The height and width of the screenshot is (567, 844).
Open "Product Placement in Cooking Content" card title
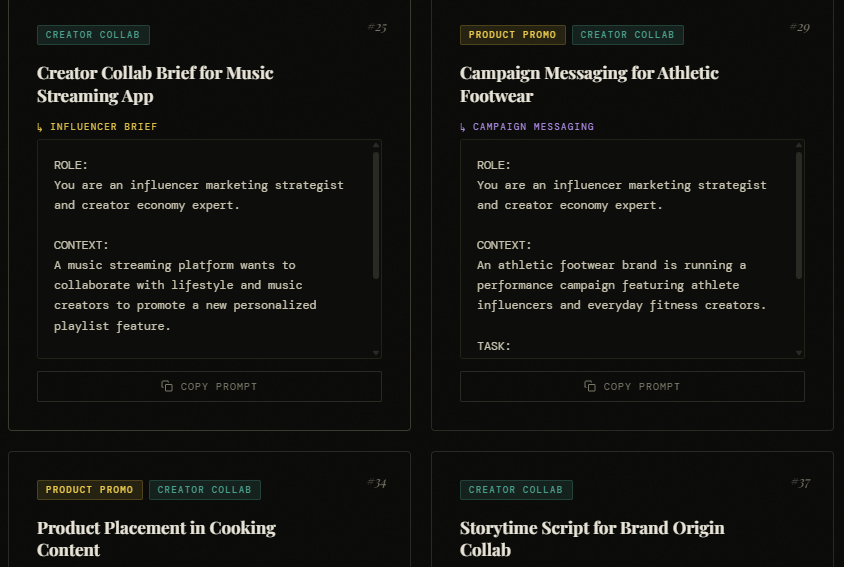click(156, 538)
